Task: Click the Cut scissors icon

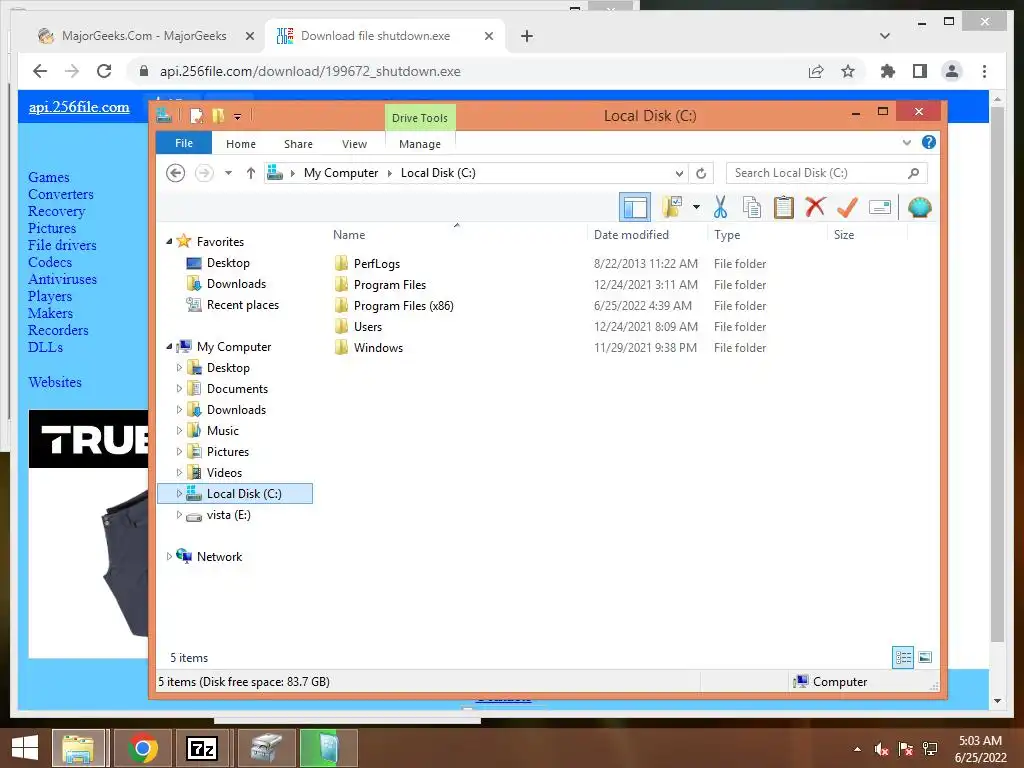Action: point(720,207)
